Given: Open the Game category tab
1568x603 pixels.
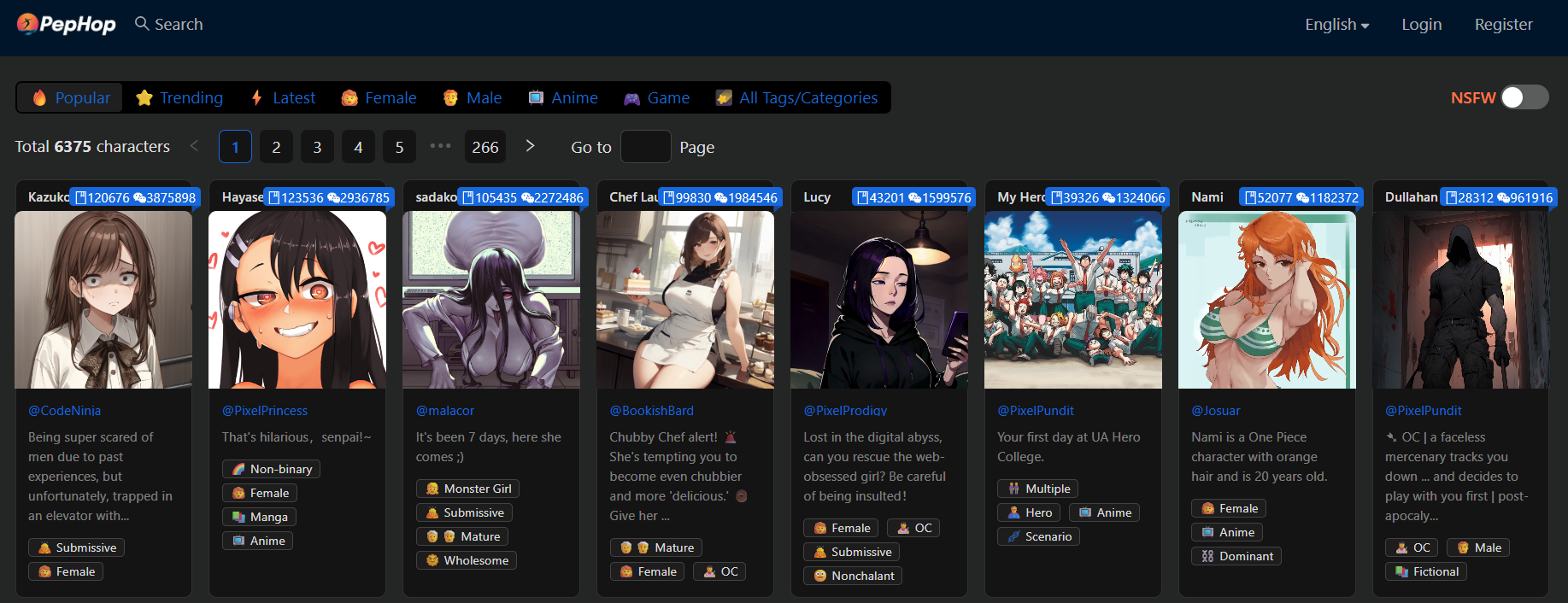Looking at the screenshot, I should [656, 97].
